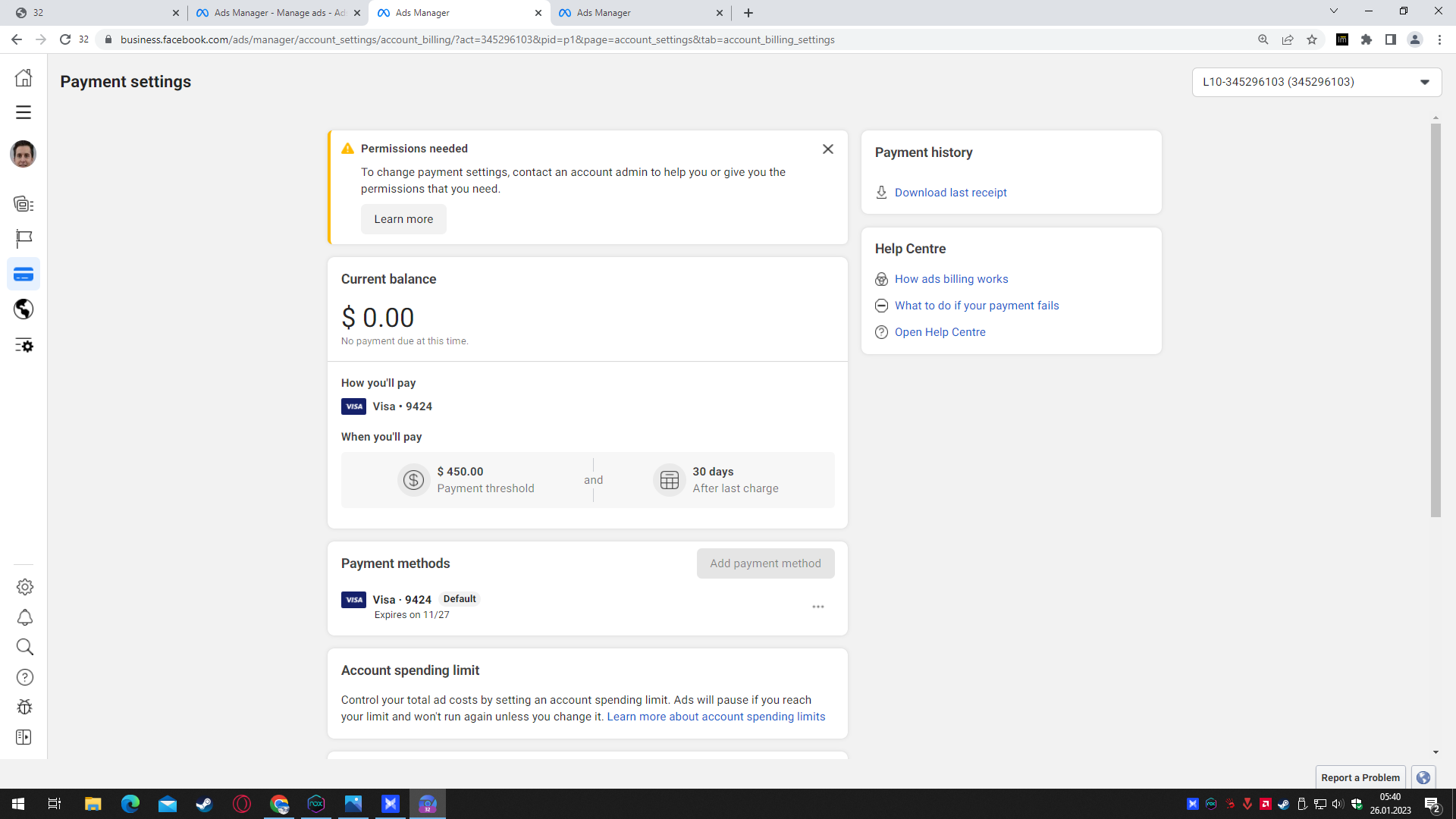The width and height of the screenshot is (1456, 819).
Task: Open a new browser tab
Action: [748, 13]
